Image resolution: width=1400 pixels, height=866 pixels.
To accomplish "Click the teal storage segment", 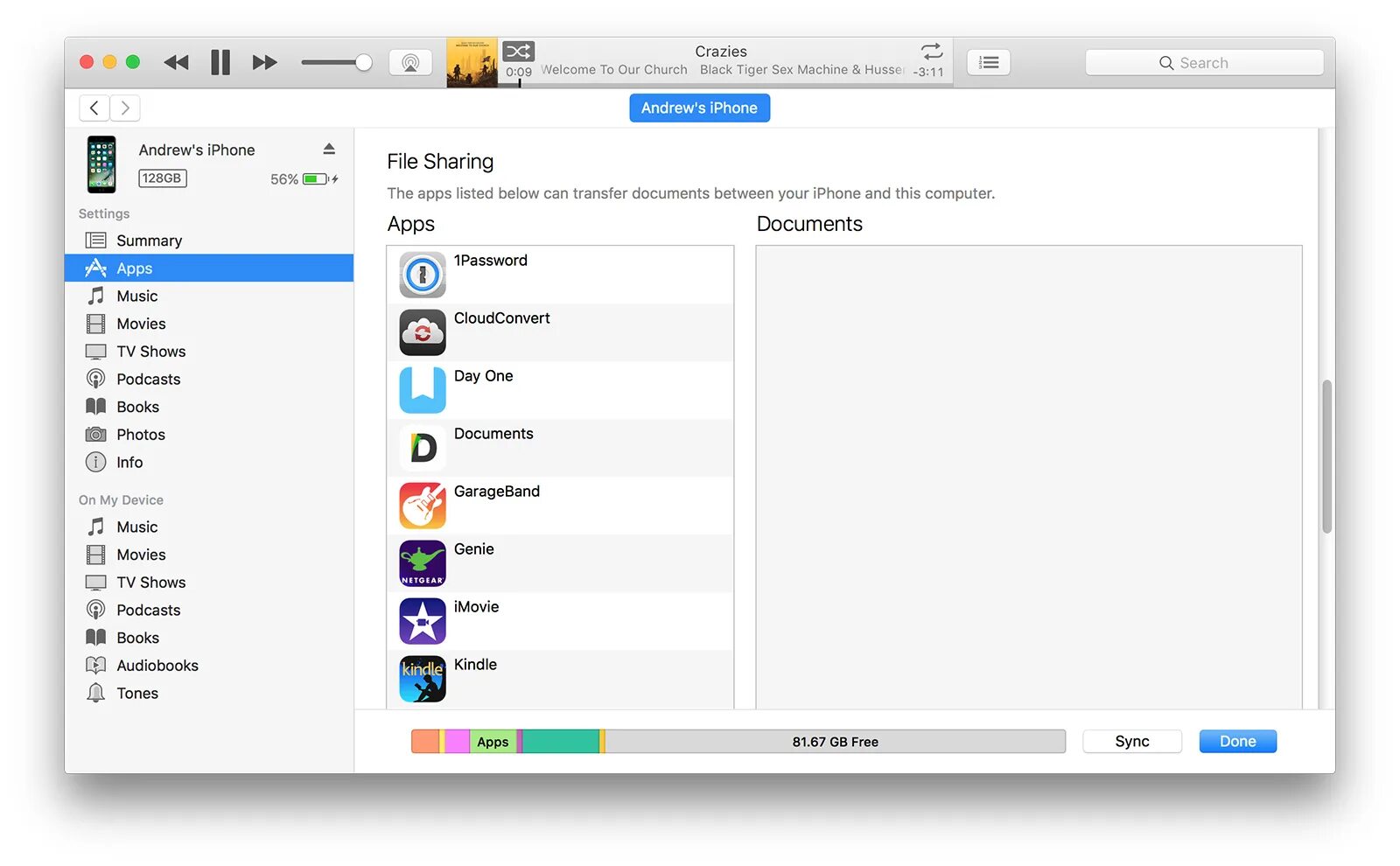I will [561, 742].
